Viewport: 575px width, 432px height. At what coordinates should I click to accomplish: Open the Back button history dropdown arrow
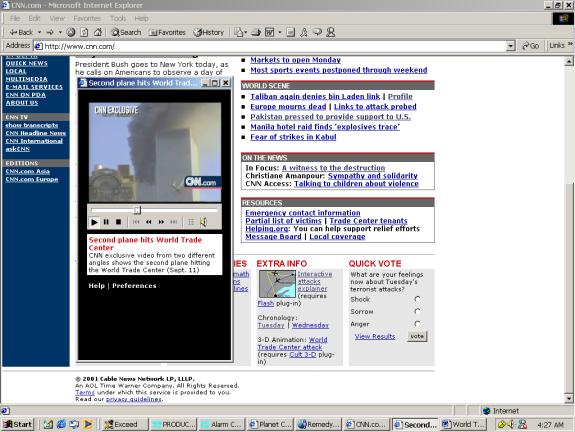pyautogui.click(x=39, y=32)
